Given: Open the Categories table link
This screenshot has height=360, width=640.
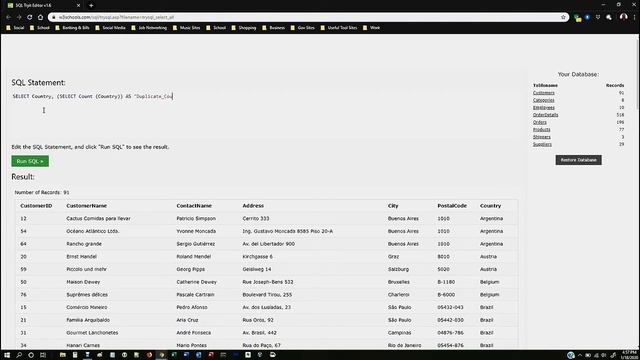Looking at the screenshot, I should (543, 100).
